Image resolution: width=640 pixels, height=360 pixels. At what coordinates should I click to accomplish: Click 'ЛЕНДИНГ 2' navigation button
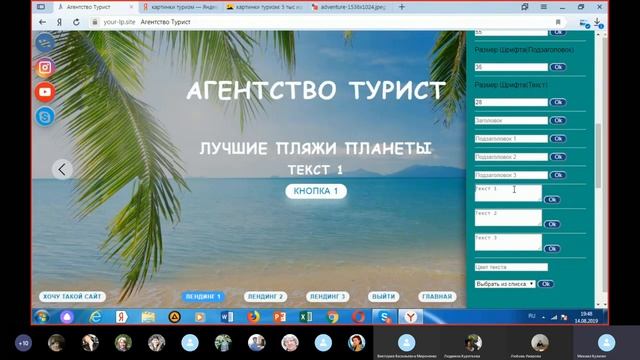point(265,297)
